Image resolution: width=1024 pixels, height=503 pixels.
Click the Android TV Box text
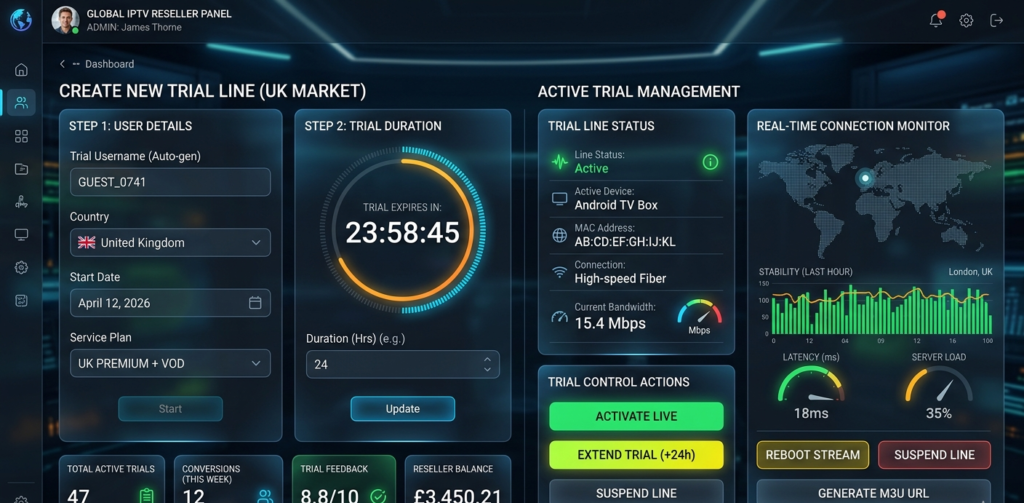(616, 205)
